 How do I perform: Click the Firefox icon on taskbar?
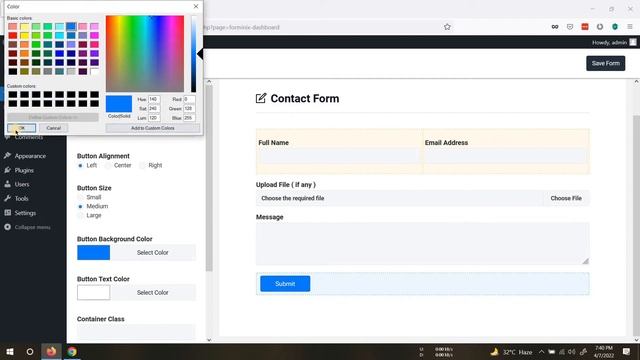click(x=51, y=351)
